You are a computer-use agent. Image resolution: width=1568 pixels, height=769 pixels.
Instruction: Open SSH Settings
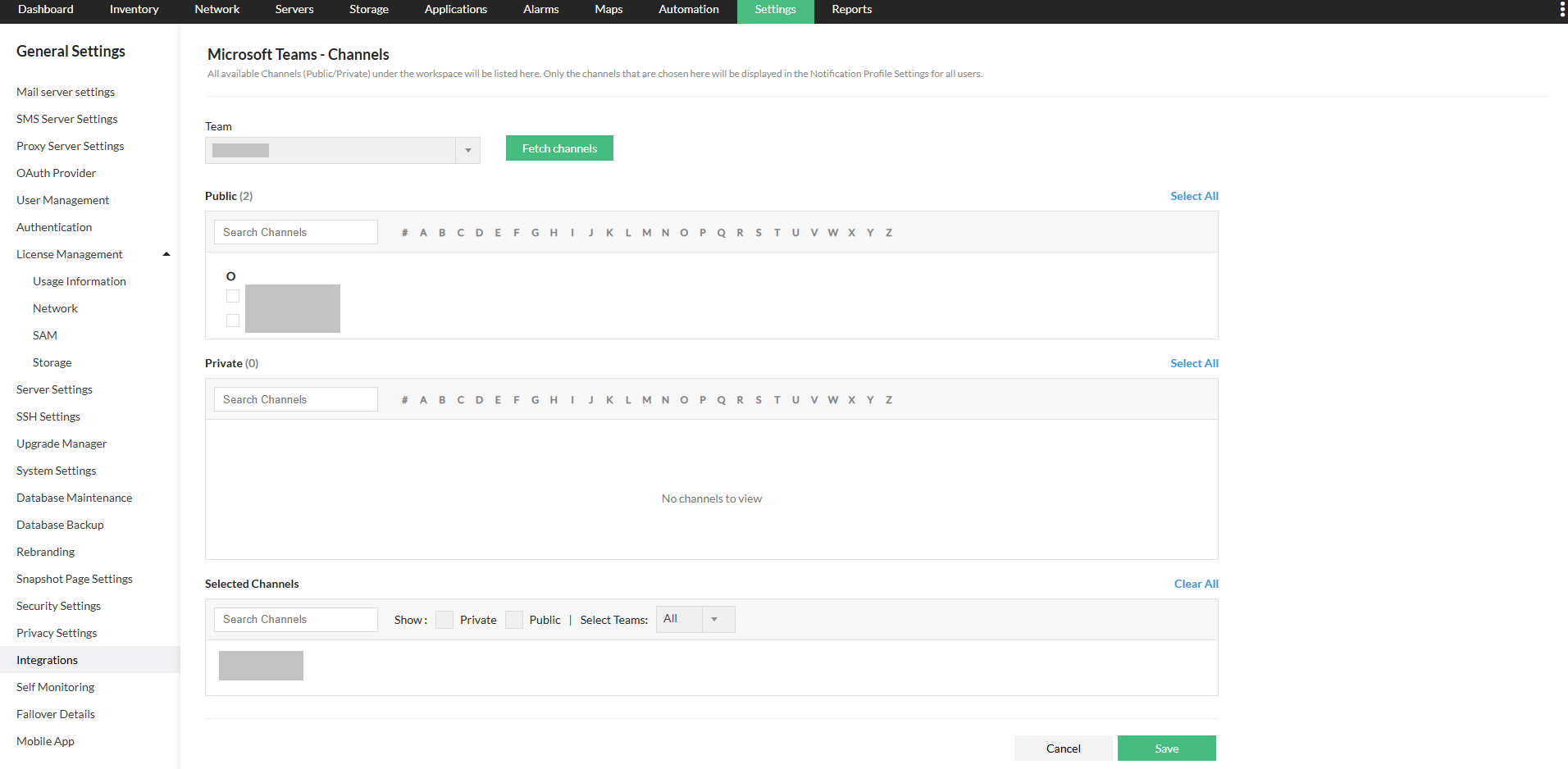point(48,416)
